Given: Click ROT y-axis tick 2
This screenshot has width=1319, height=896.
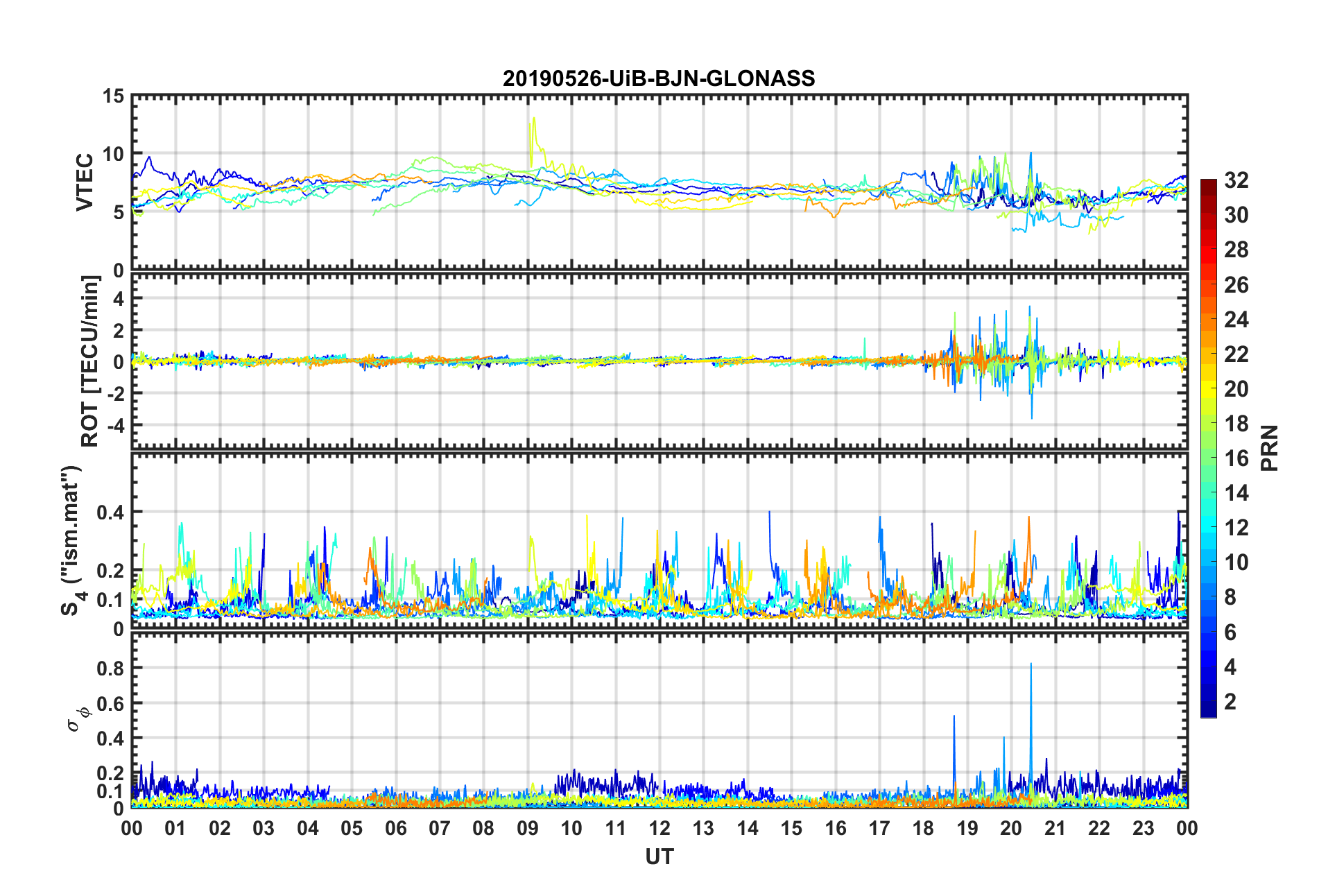Looking at the screenshot, I should point(119,330).
